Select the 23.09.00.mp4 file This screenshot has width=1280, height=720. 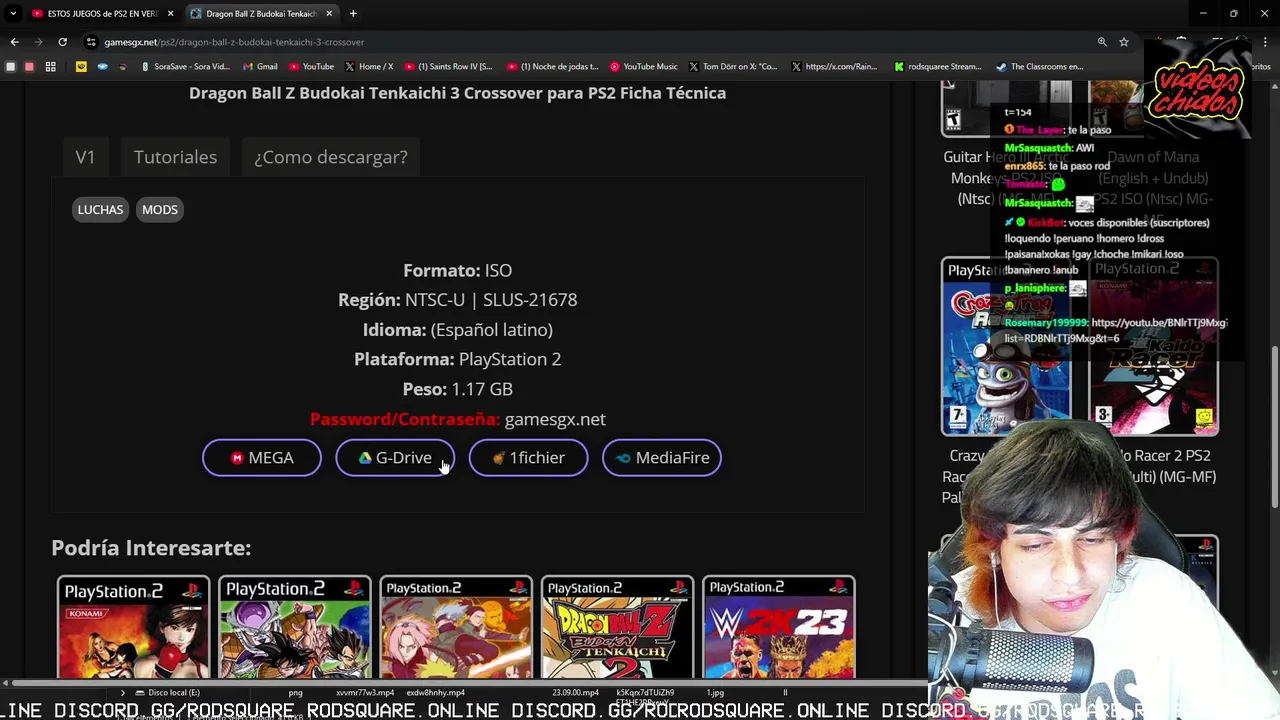tap(575, 692)
